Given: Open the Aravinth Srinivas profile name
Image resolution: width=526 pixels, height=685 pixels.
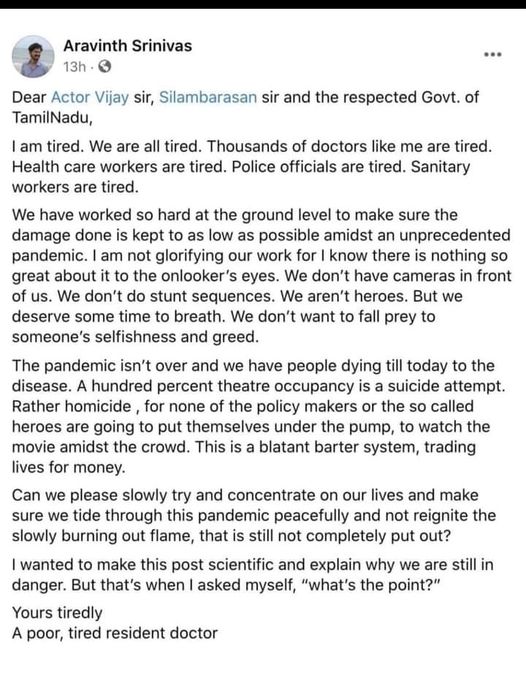Looking at the screenshot, I should point(128,46).
